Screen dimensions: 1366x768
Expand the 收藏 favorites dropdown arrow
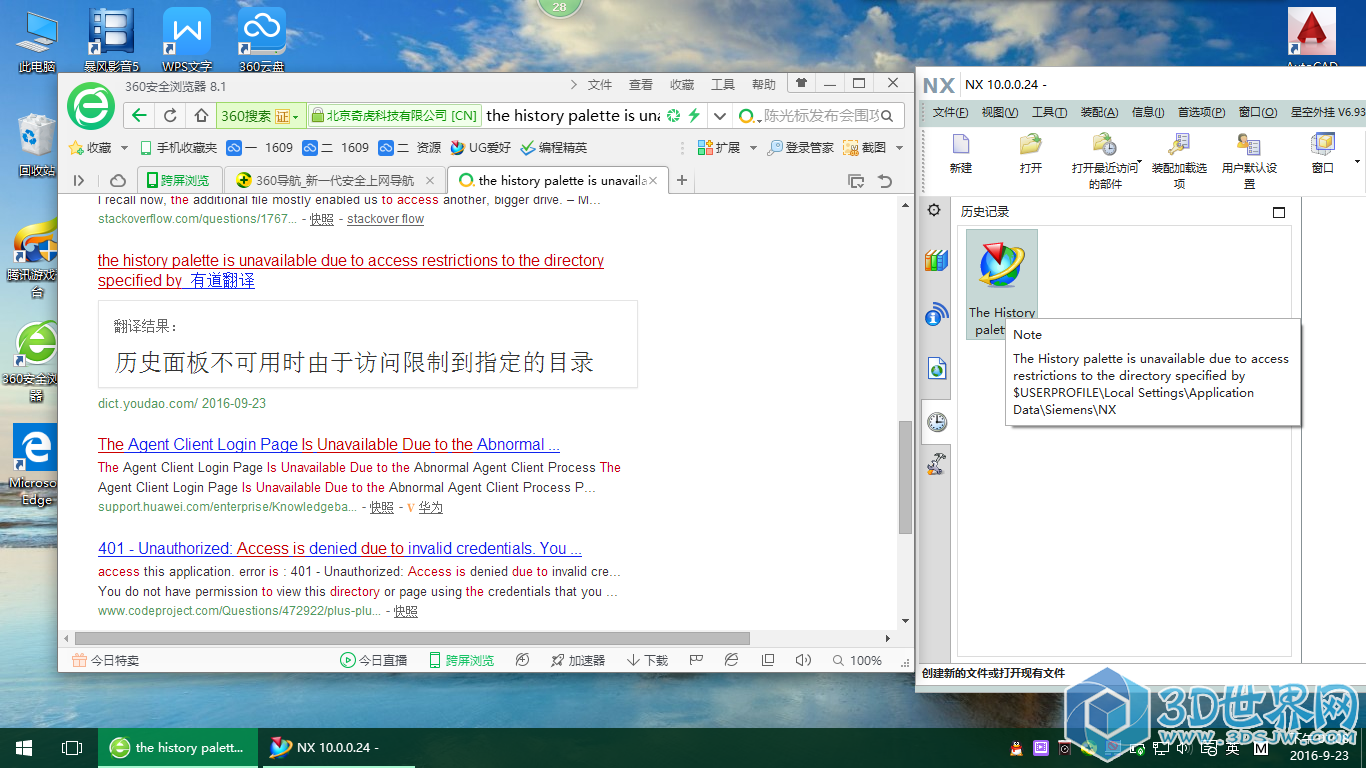[x=125, y=148]
